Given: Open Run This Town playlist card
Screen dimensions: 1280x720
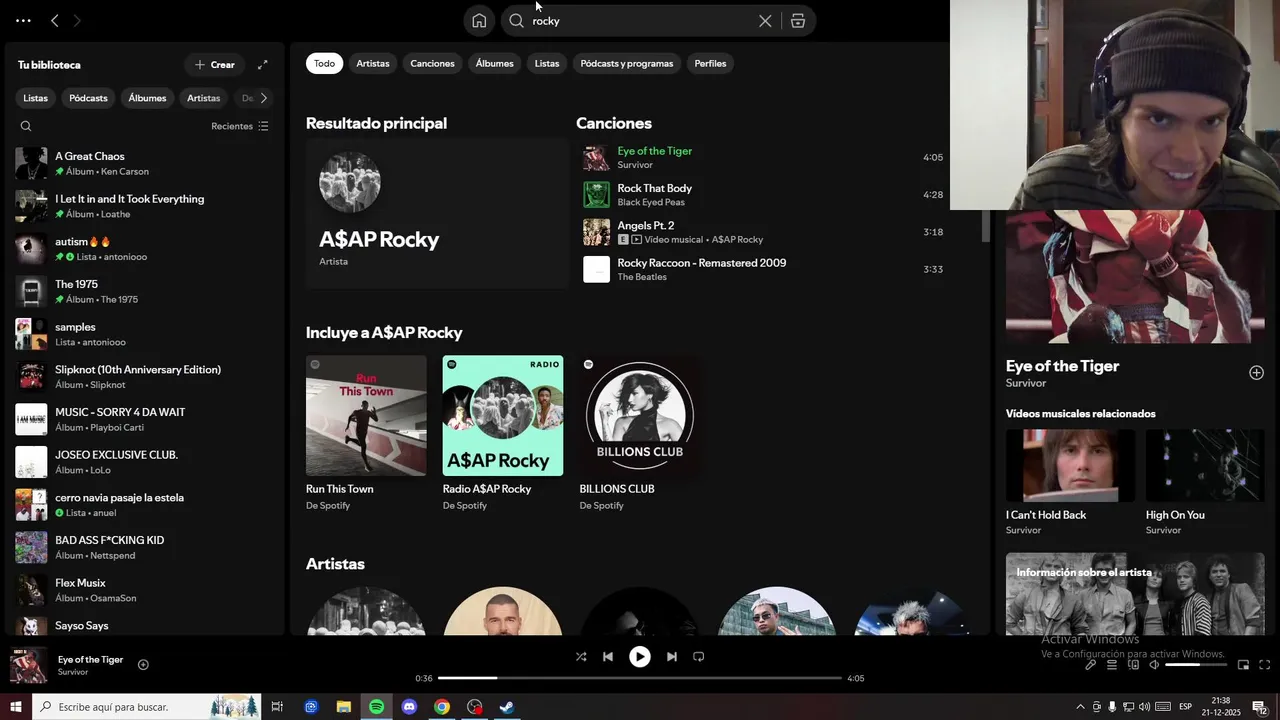Looking at the screenshot, I should point(366,433).
